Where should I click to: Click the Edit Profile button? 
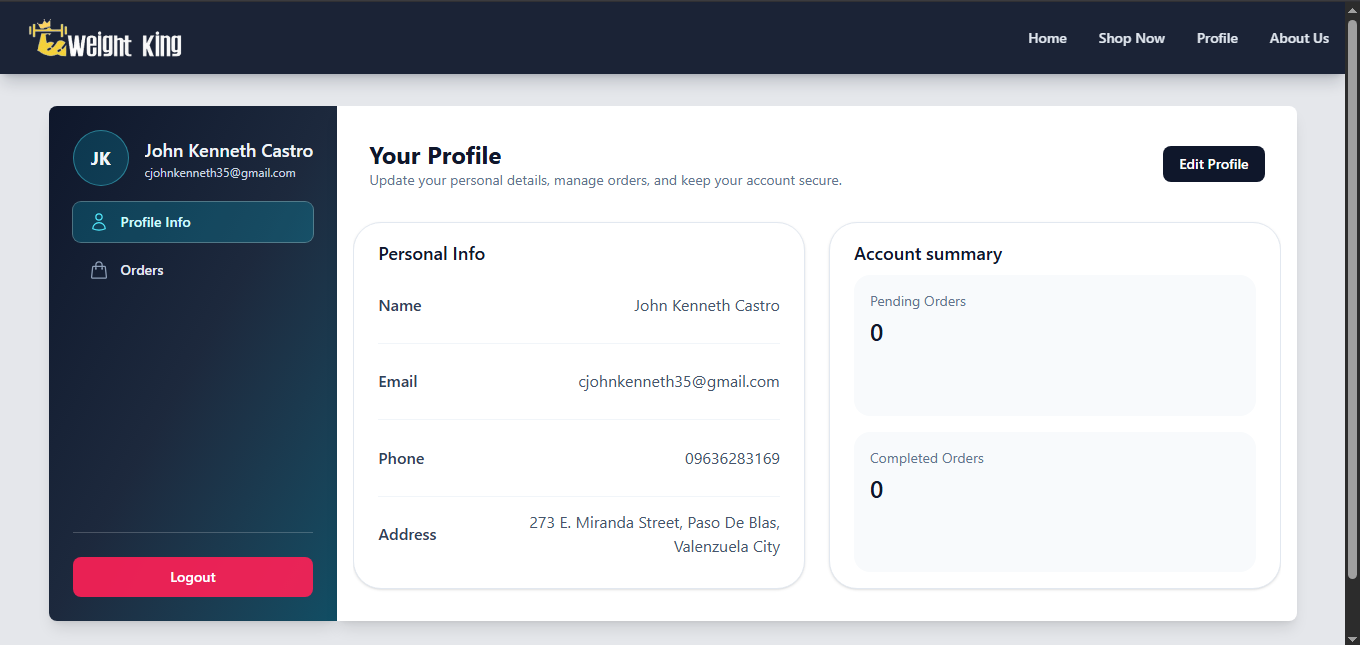click(1213, 164)
